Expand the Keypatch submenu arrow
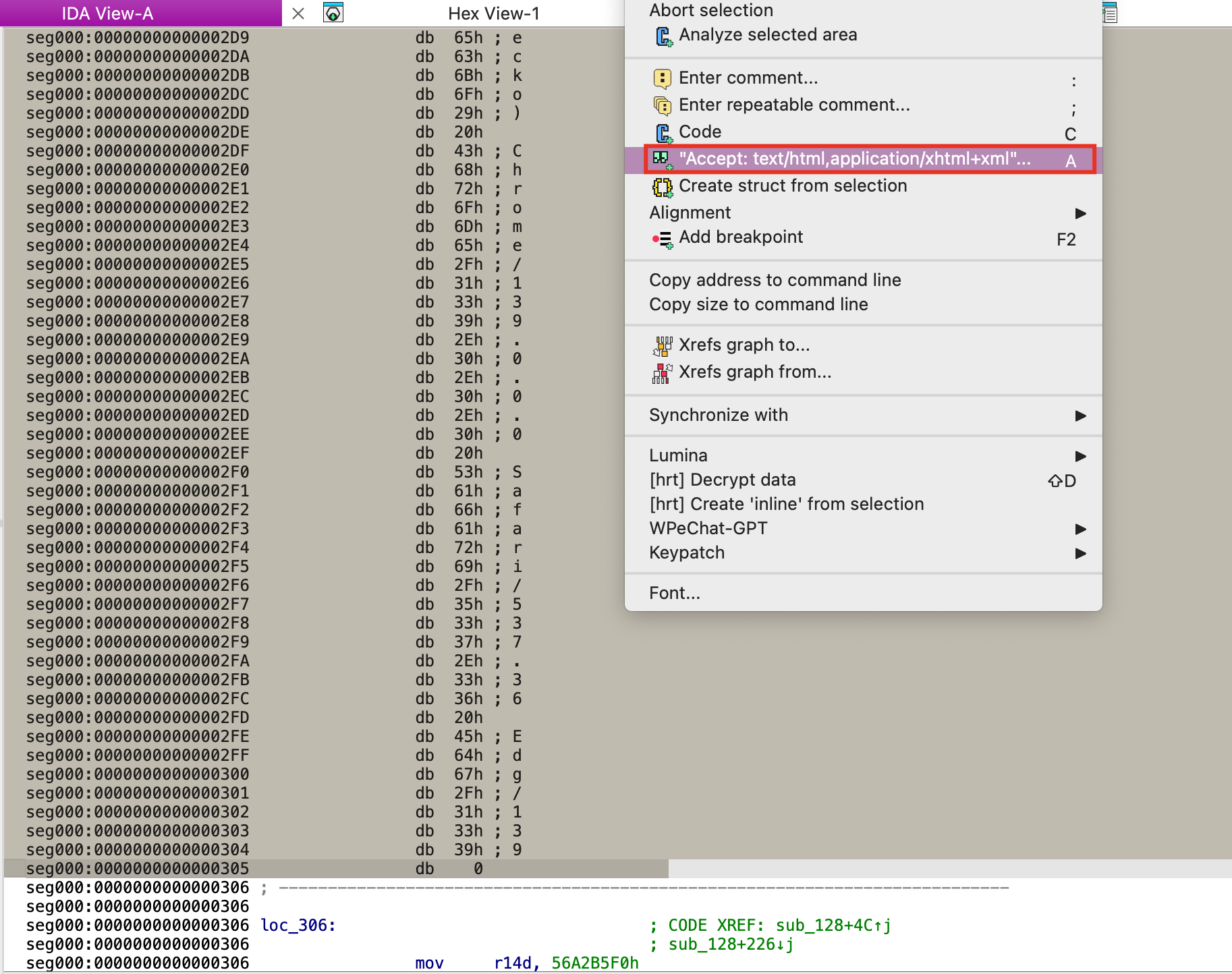The width and height of the screenshot is (1232, 974). tap(1080, 553)
